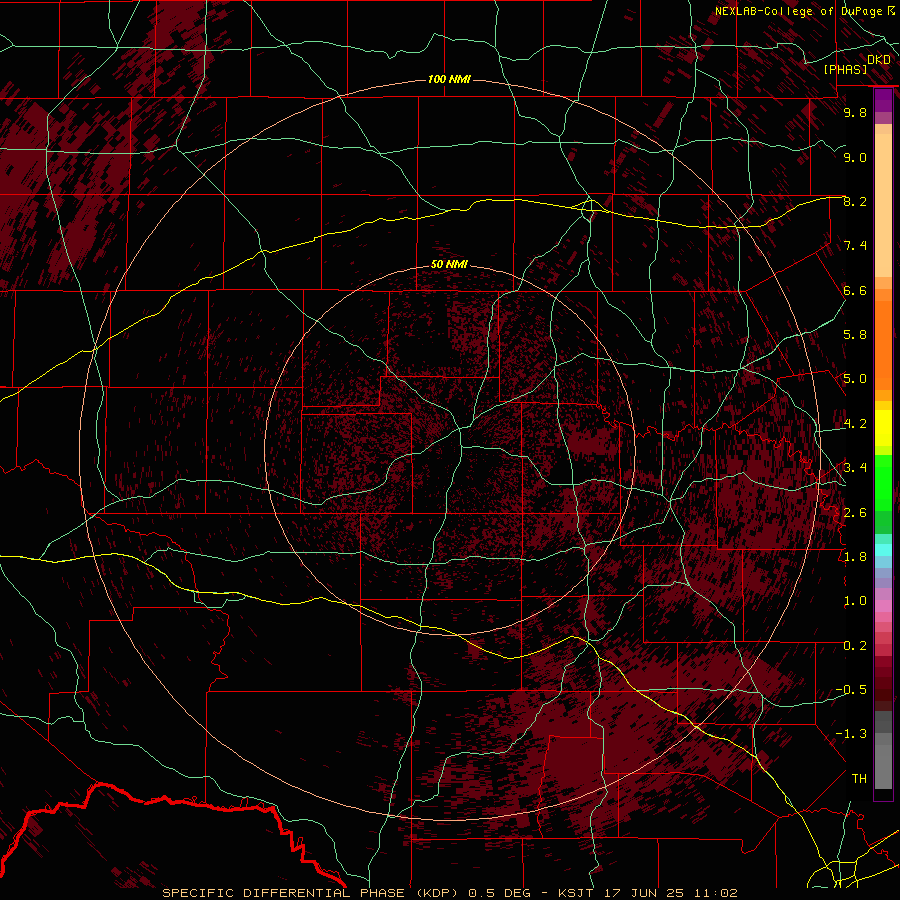900x900 pixels.
Task: Click the 1.8 scale value
Action: coord(855,557)
